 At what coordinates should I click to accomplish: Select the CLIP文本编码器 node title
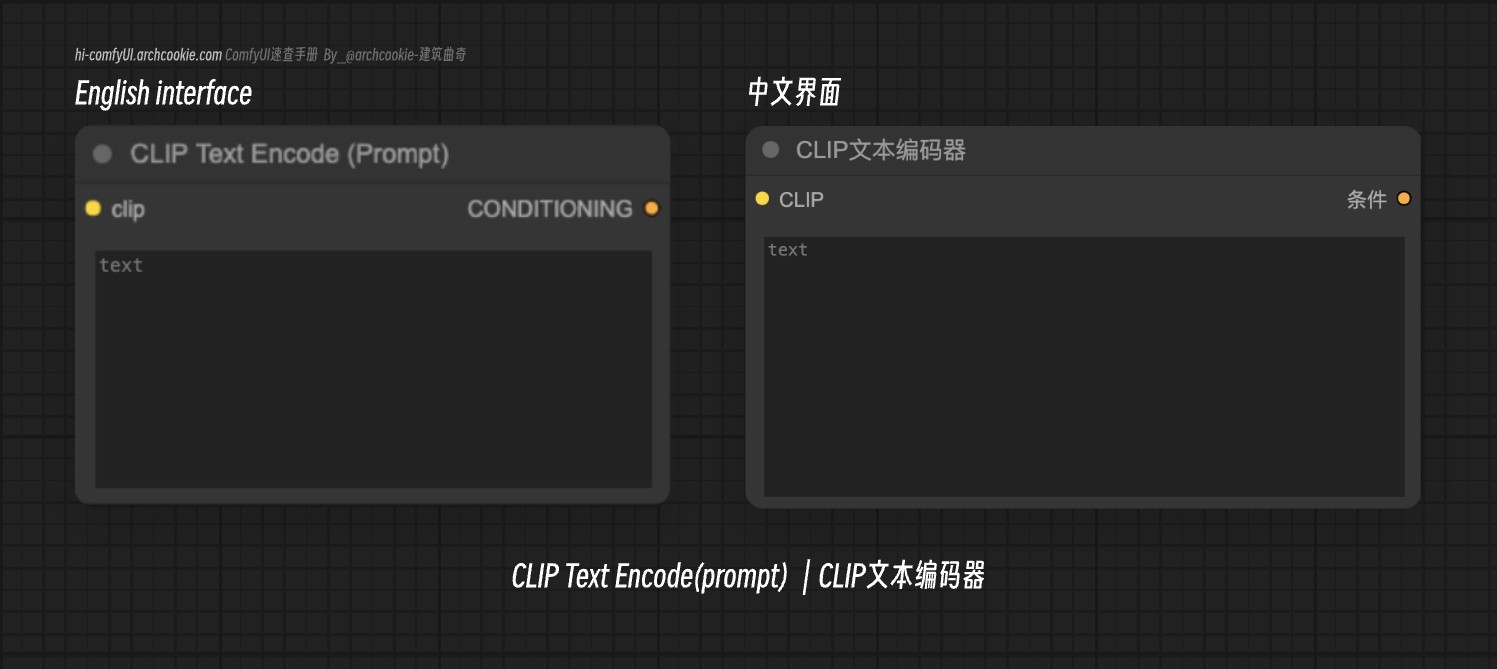click(881, 150)
